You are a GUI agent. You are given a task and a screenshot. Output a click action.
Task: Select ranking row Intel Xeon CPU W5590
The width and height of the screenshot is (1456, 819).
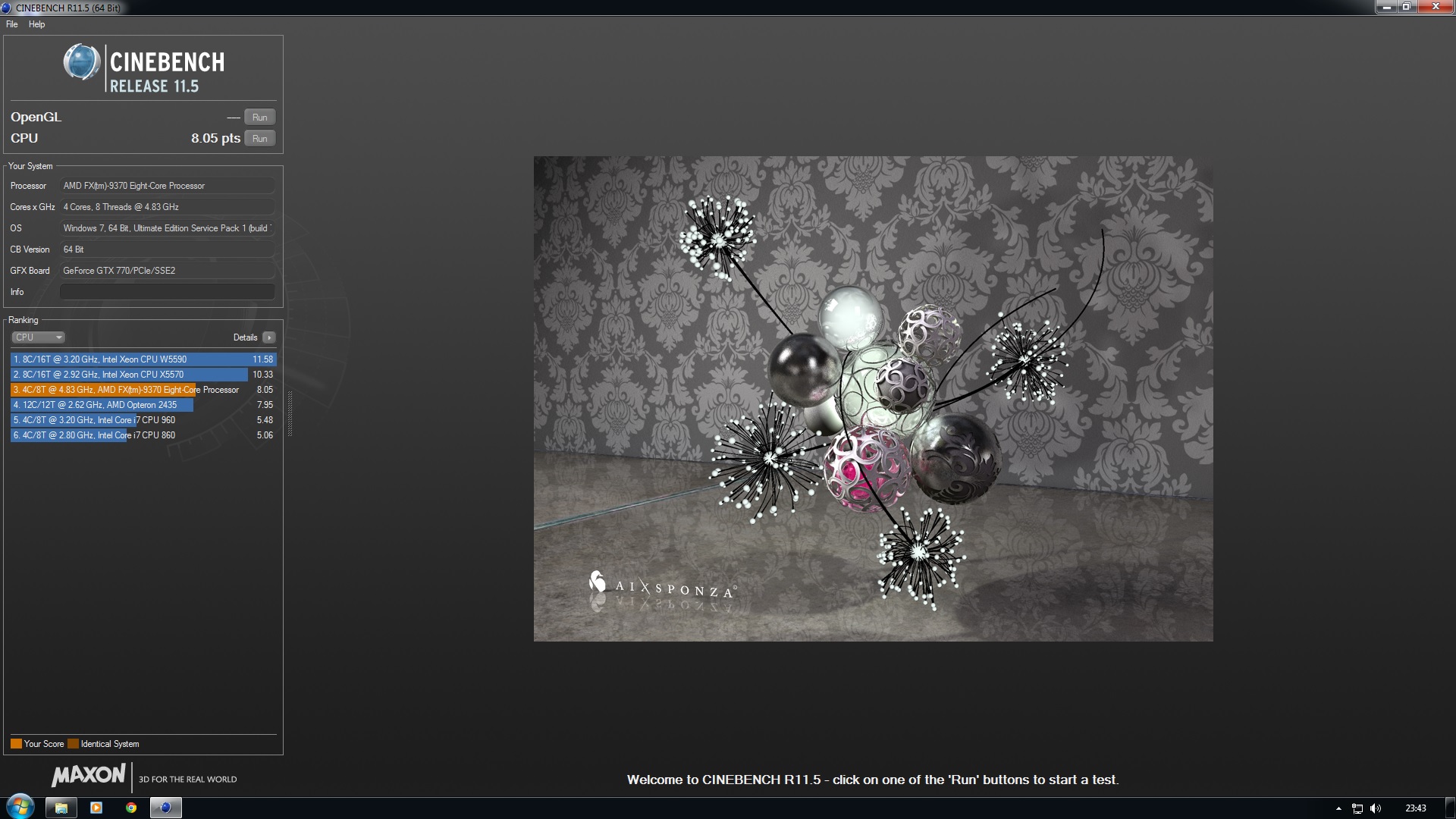(143, 359)
